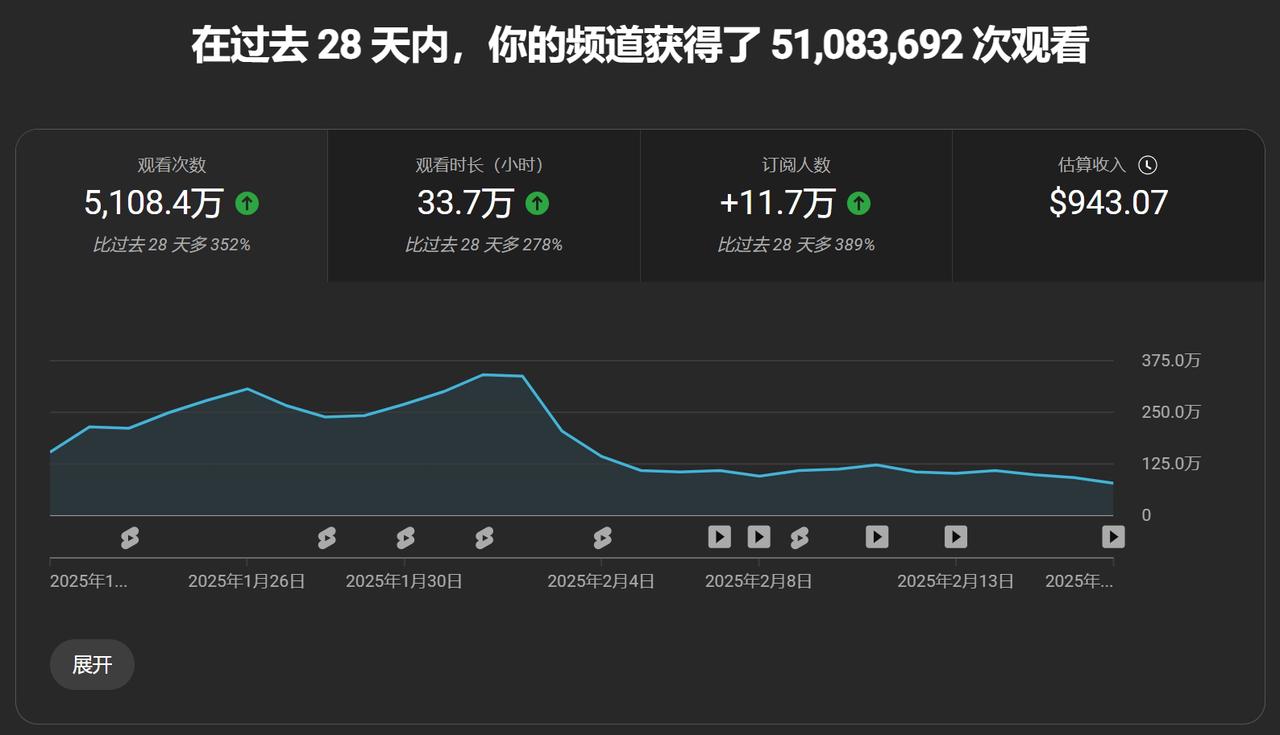The height and width of the screenshot is (735, 1280).
Task: Click the 2025年2月13日 date label
Action: click(x=956, y=581)
